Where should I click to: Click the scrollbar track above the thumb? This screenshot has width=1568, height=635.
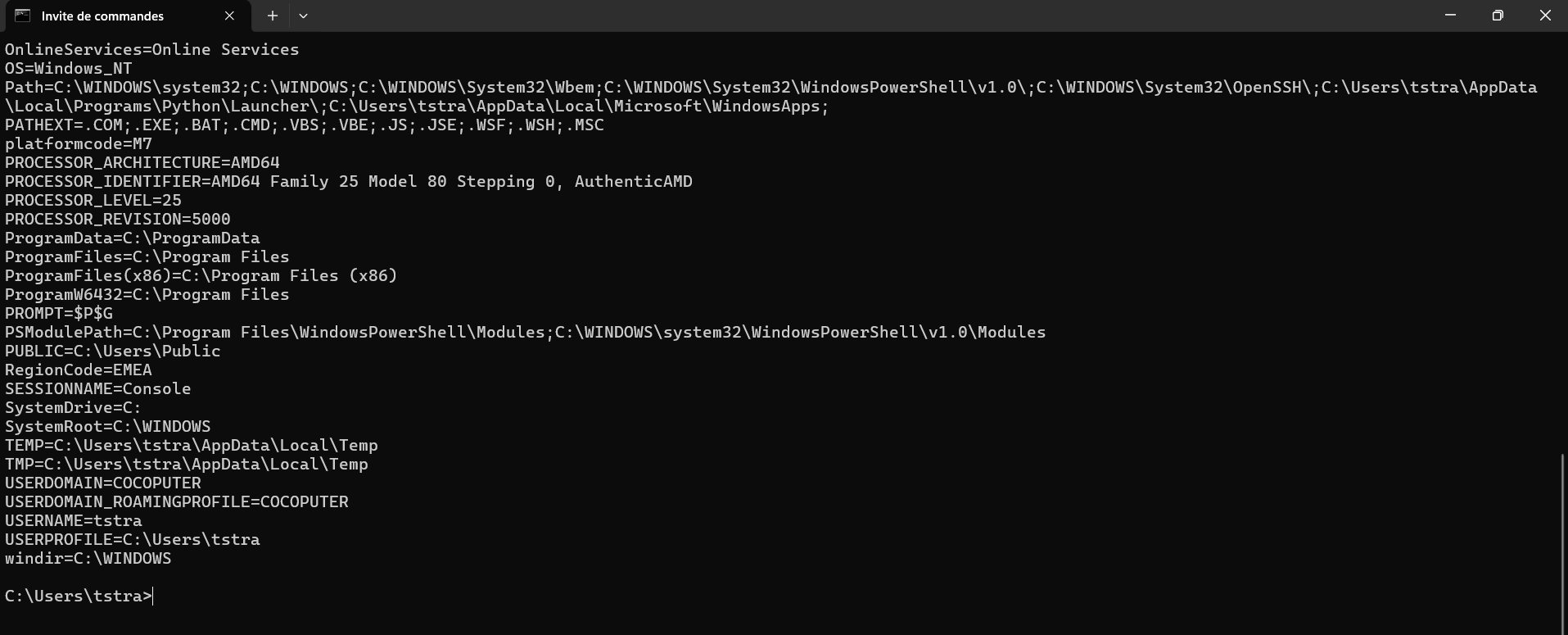coord(1563,246)
